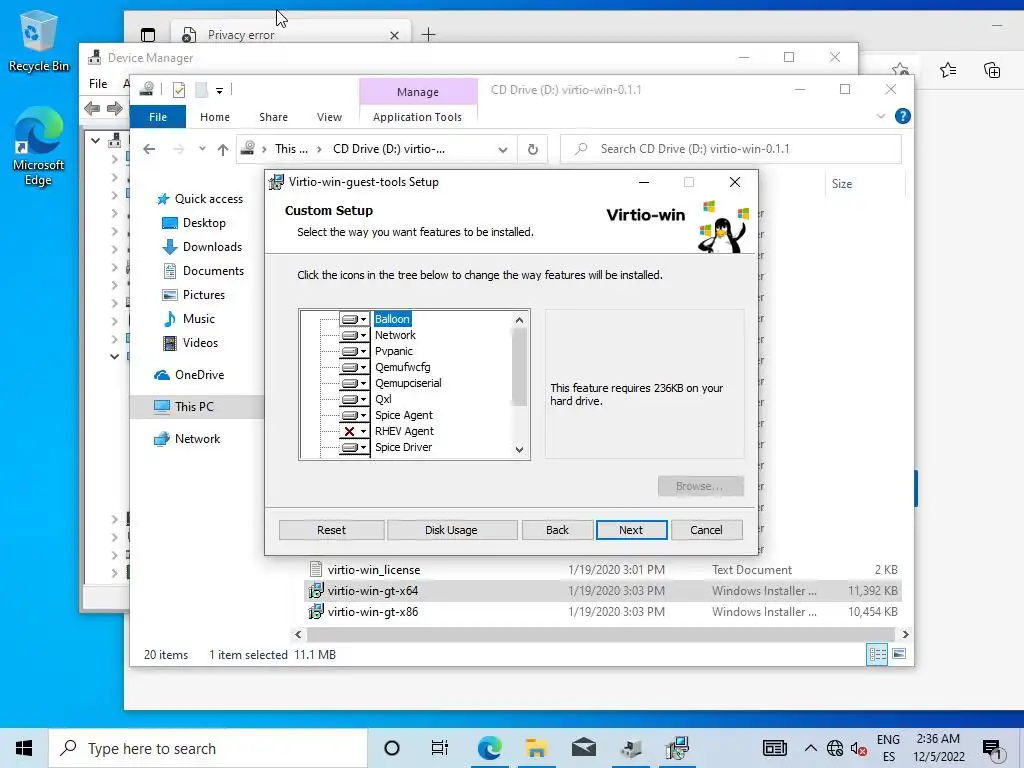Open Desktop in navigation pane

click(x=204, y=223)
